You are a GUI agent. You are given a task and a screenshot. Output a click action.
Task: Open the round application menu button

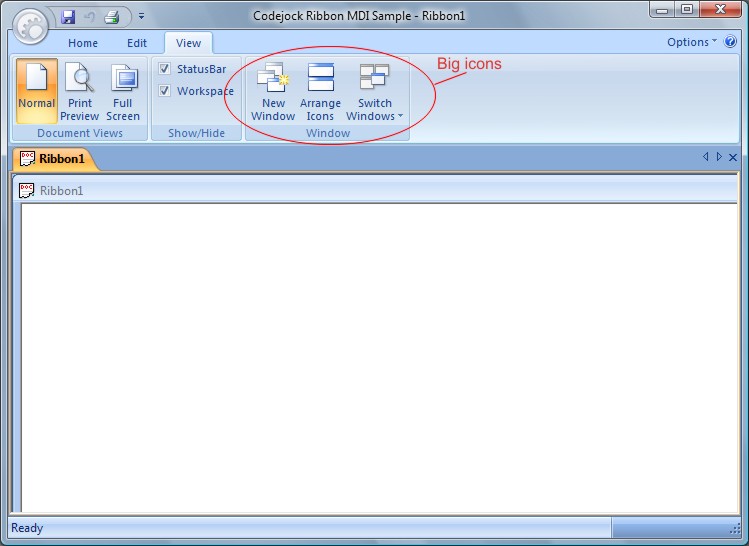(31, 27)
